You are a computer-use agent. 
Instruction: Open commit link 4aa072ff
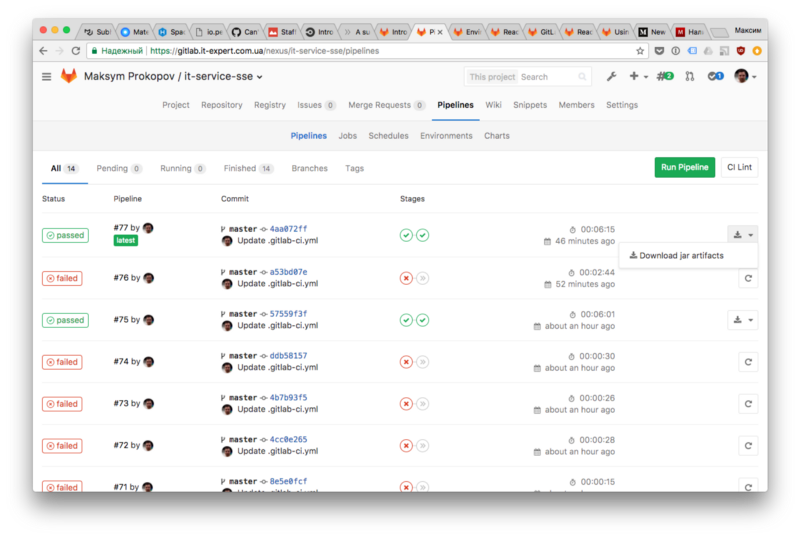[x=288, y=229]
